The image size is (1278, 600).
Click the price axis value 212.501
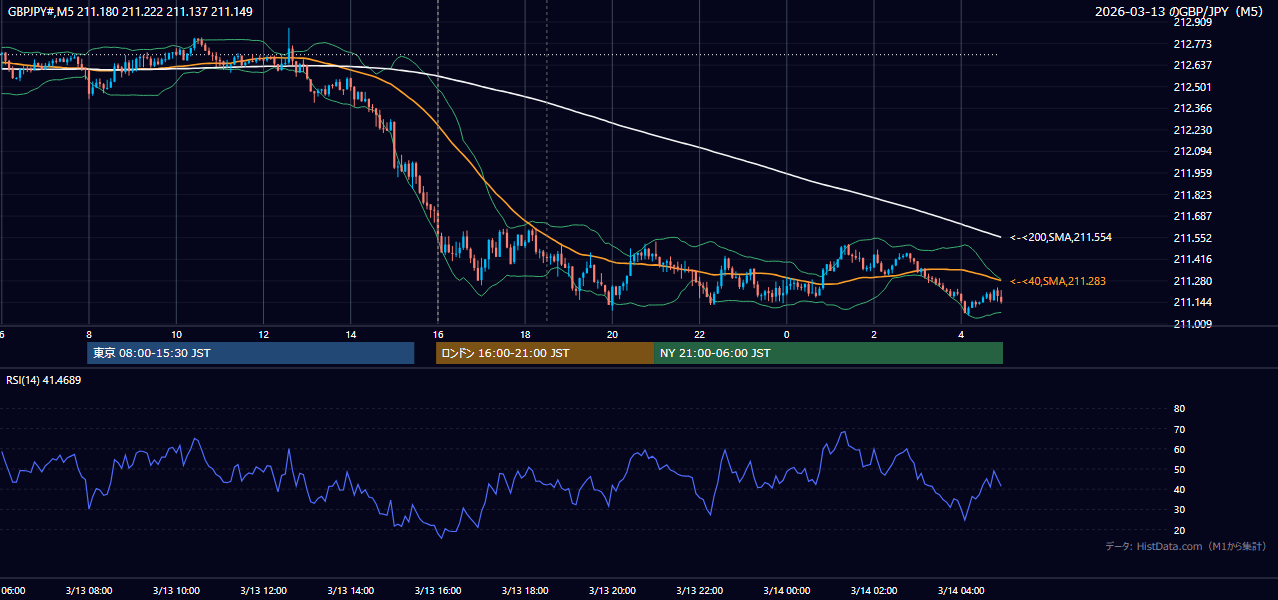click(x=1192, y=87)
